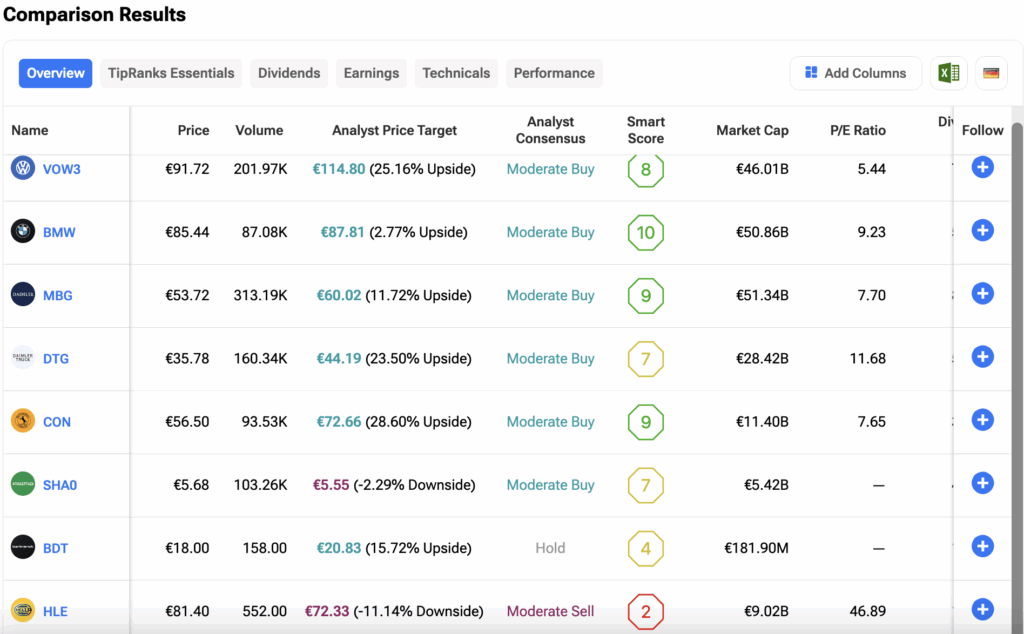
Task: Show the Performance tab
Action: coord(554,73)
